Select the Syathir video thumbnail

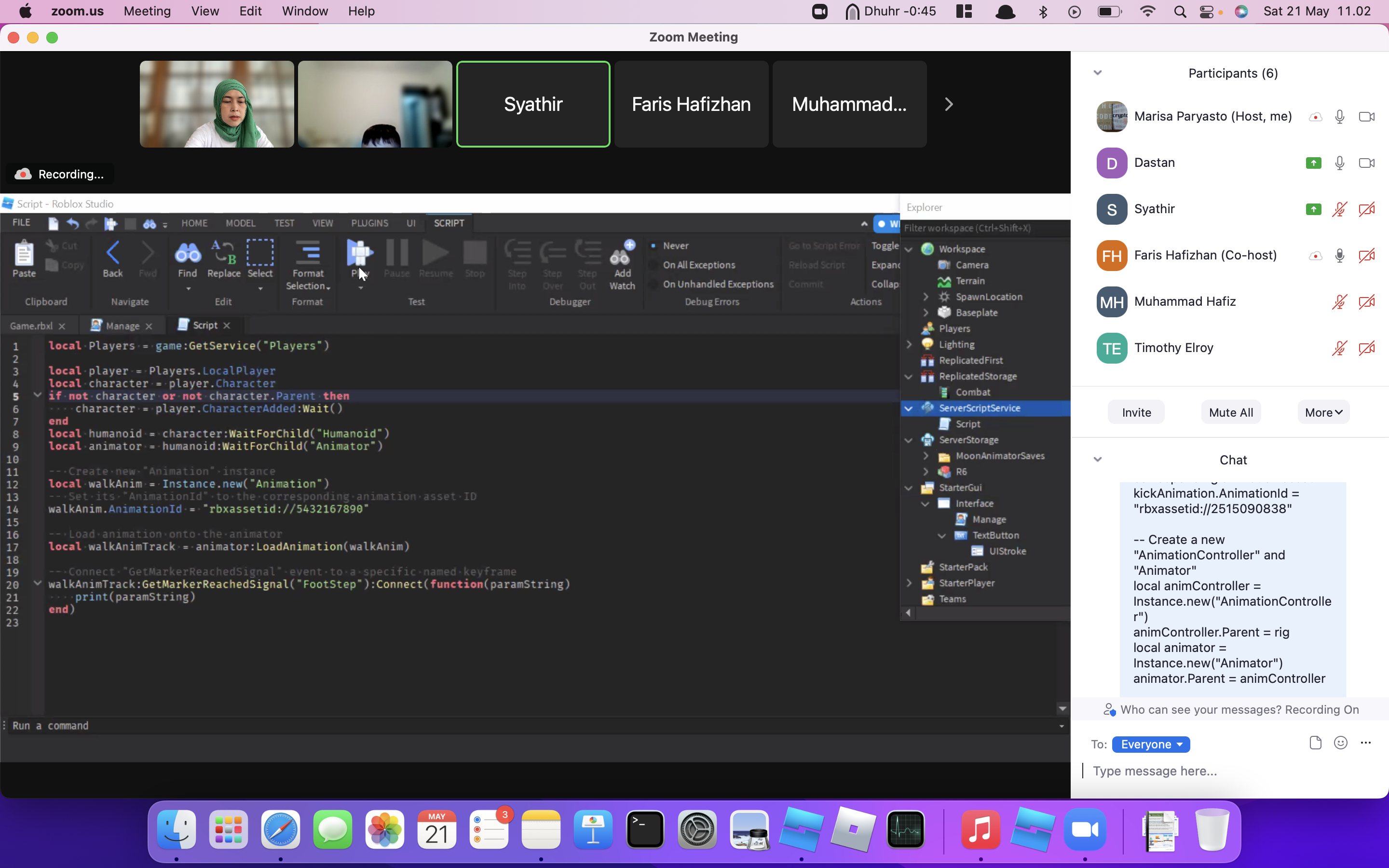pyautogui.click(x=532, y=105)
